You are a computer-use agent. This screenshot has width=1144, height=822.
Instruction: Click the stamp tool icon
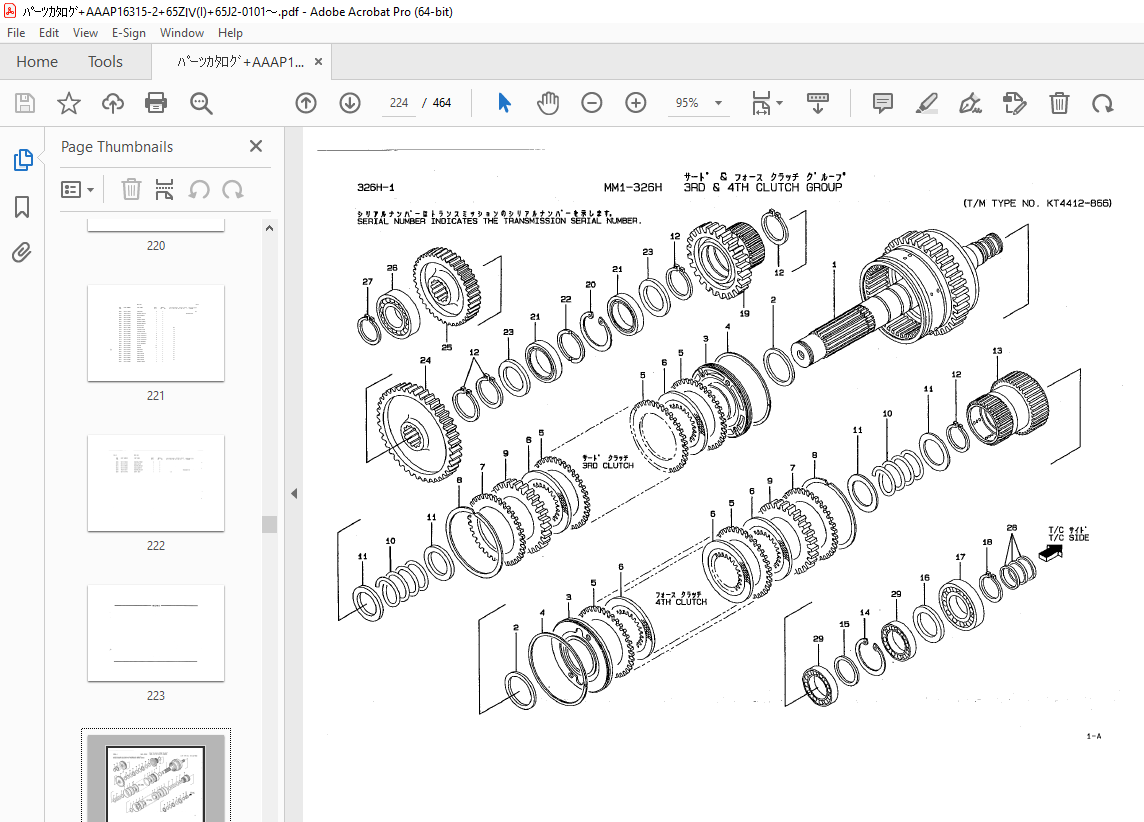(x=1015, y=103)
